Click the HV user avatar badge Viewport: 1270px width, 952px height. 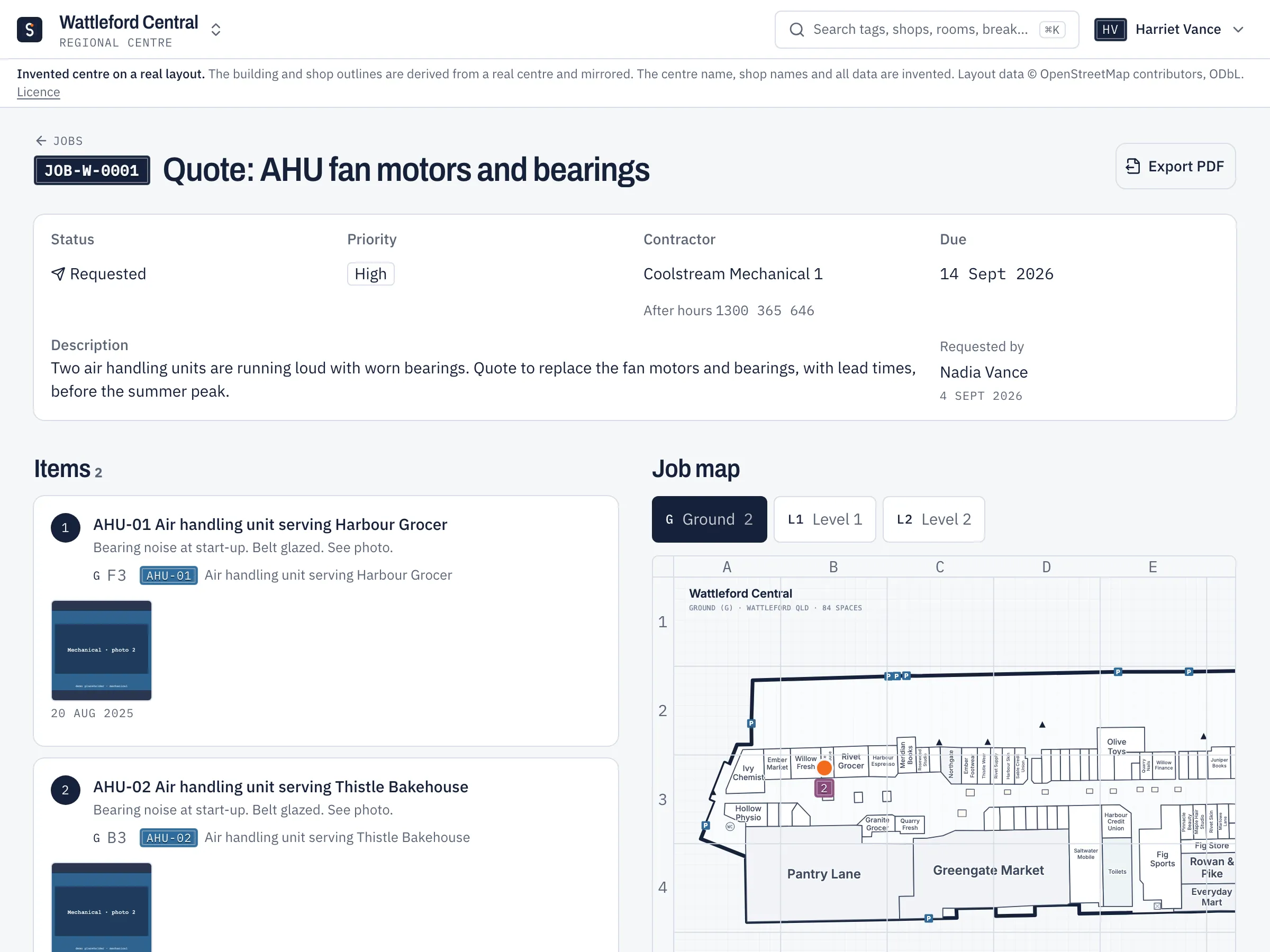coord(1110,30)
